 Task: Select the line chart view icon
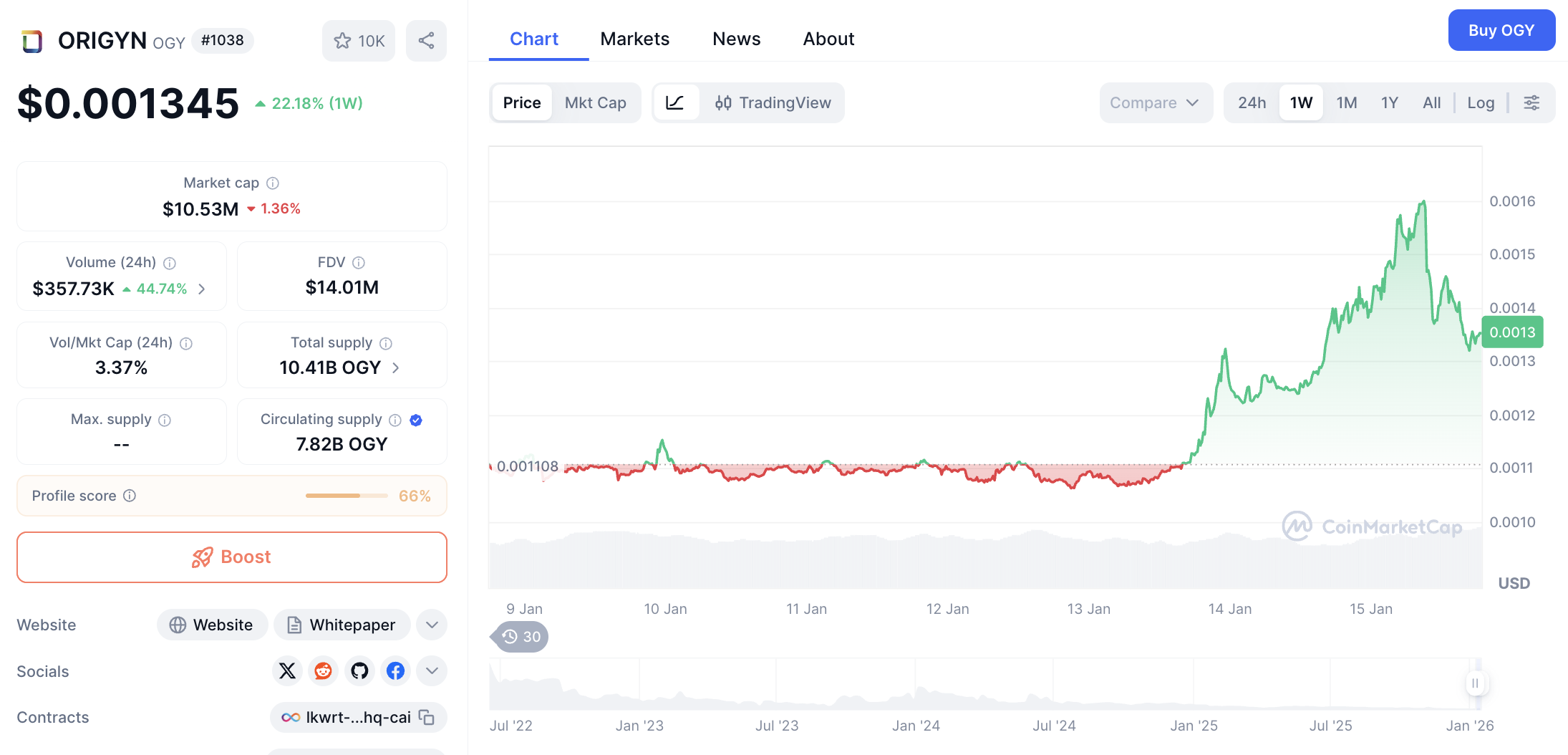coord(674,103)
